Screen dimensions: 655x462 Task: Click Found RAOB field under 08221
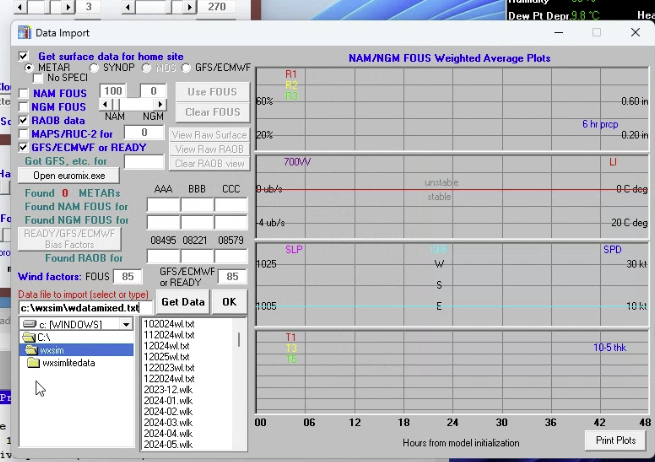(197, 256)
